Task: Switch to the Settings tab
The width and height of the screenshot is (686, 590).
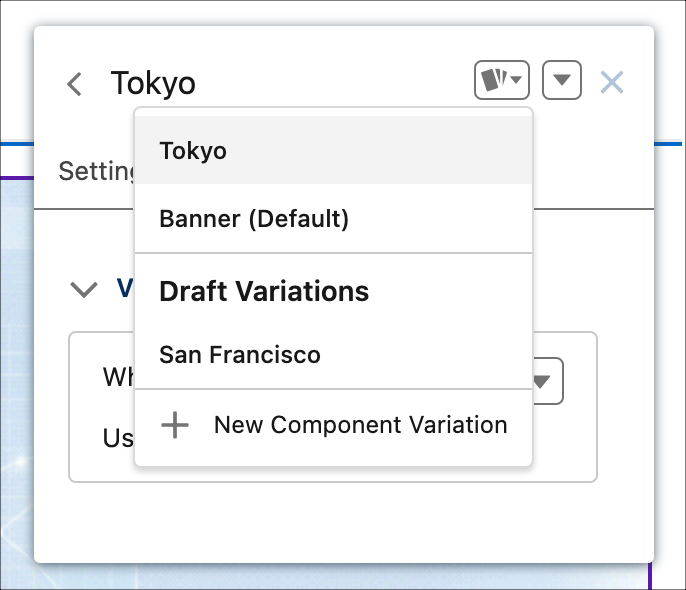Action: 96,171
